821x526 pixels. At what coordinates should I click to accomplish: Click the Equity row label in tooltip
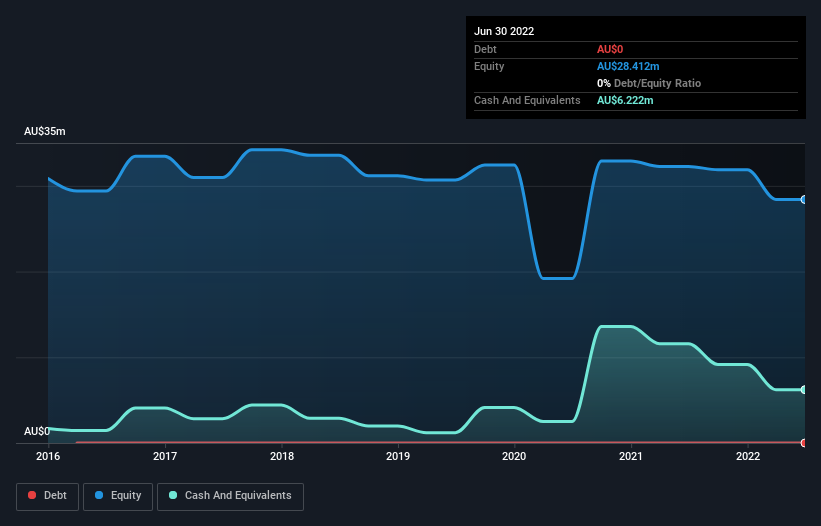pyautogui.click(x=489, y=66)
